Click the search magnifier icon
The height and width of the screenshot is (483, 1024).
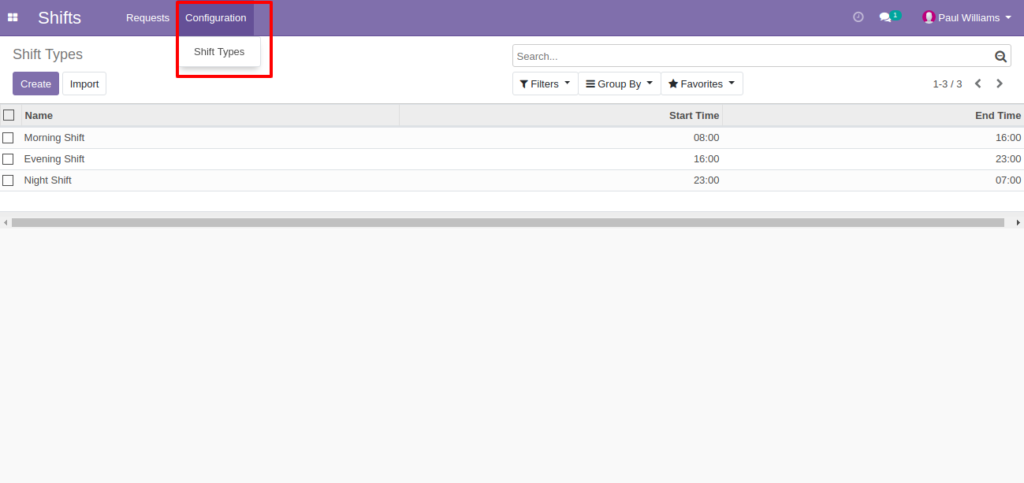pos(1000,57)
